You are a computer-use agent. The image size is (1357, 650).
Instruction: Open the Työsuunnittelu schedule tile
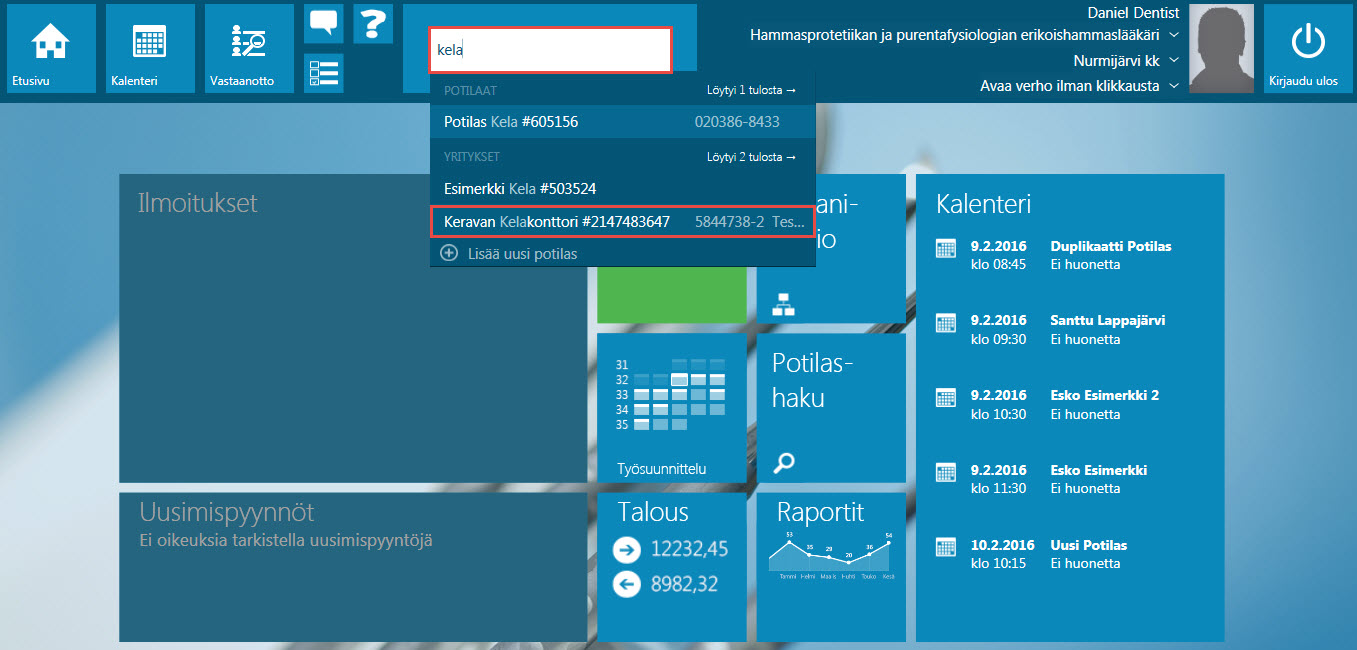[671, 407]
